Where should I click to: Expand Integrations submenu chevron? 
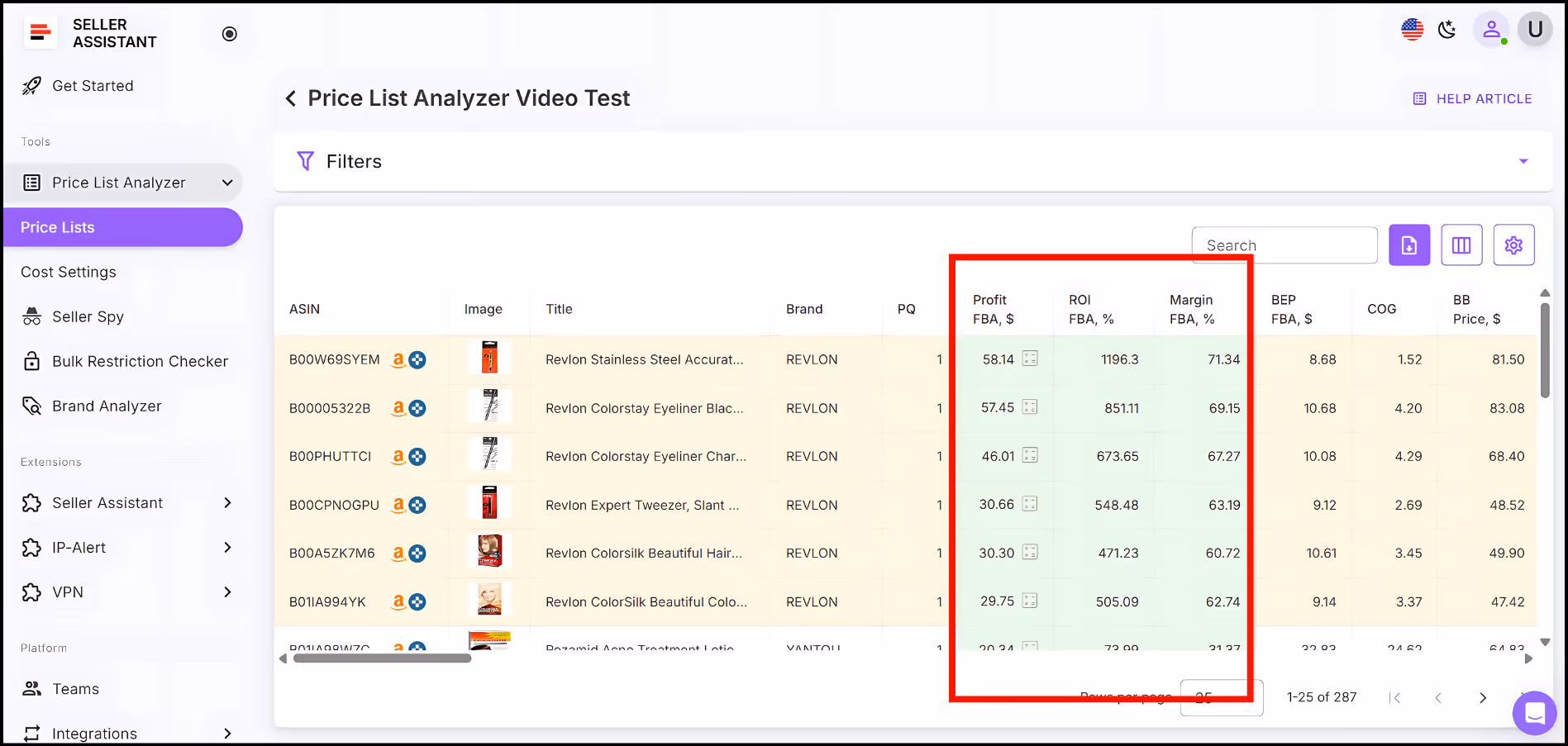pos(227,734)
